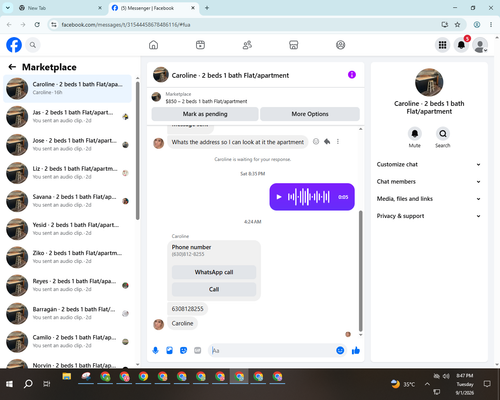Open Barragán 2 beds conversation

(x=67, y=314)
